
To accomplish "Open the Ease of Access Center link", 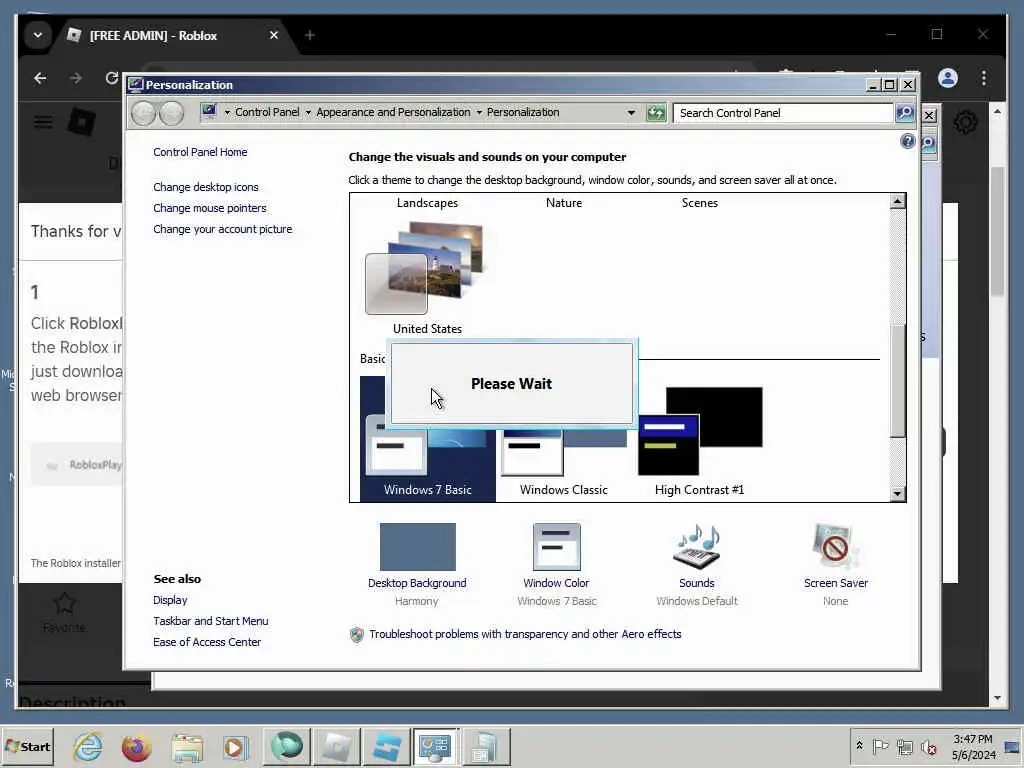I will [206, 642].
